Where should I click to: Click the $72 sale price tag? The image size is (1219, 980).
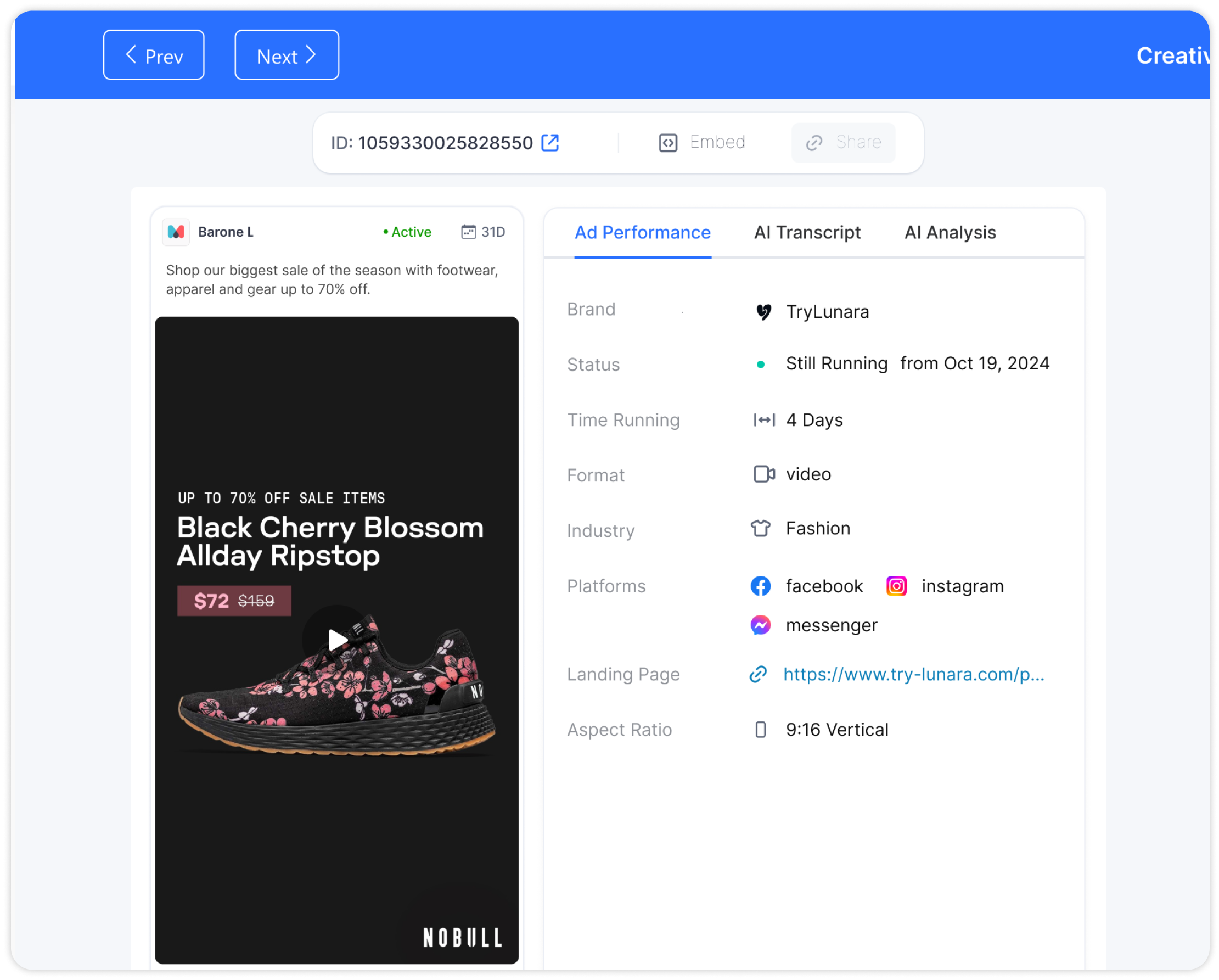(234, 601)
